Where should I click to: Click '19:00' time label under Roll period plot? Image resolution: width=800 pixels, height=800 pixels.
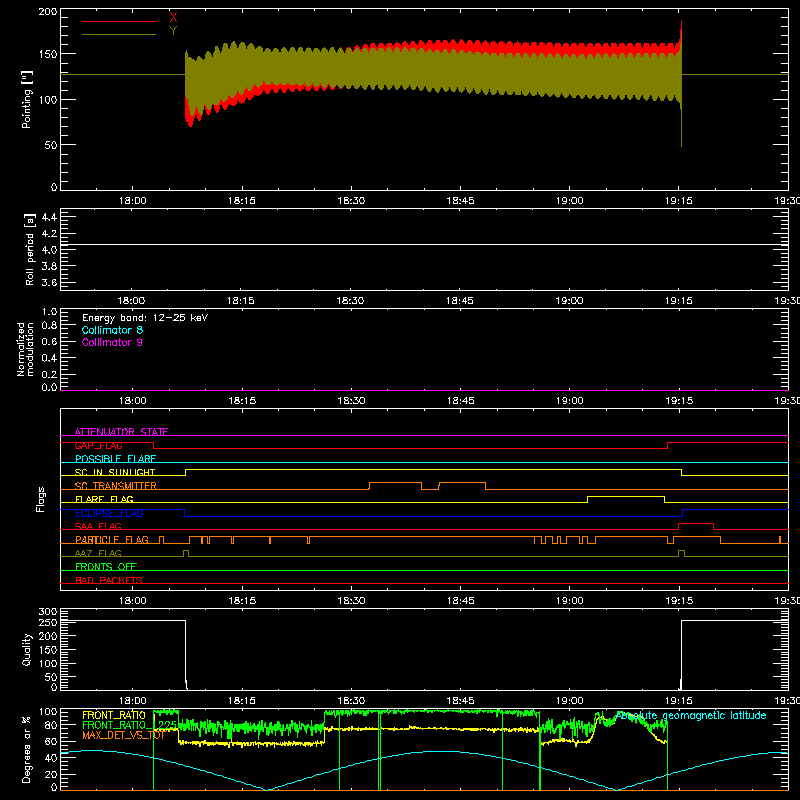tap(569, 301)
